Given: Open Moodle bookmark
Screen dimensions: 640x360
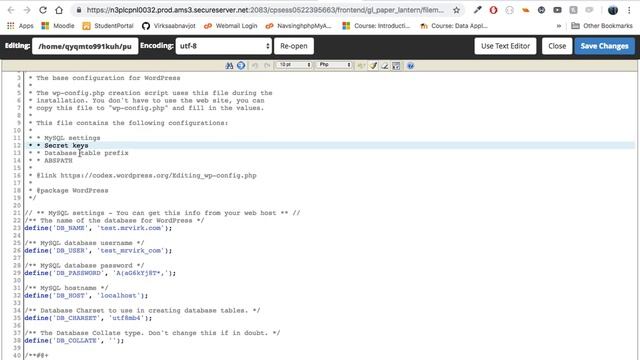Looking at the screenshot, I should [x=58, y=26].
